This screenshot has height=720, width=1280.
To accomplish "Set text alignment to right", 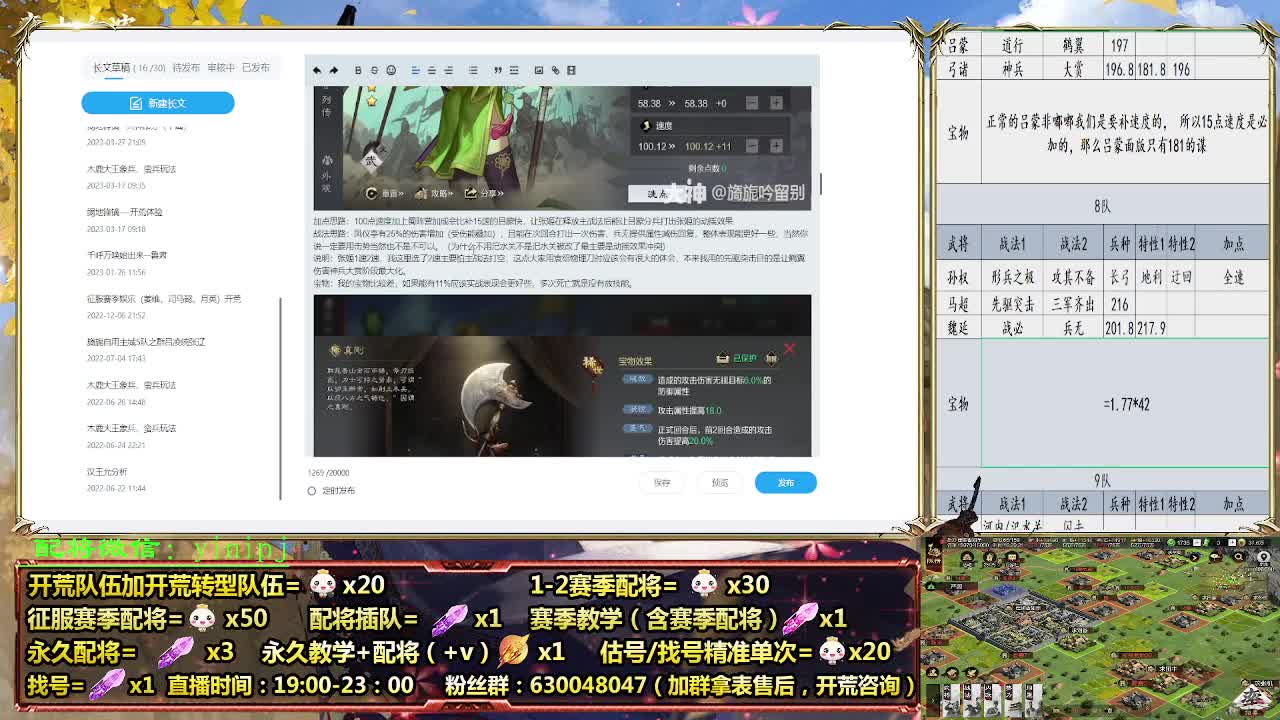I will (447, 70).
